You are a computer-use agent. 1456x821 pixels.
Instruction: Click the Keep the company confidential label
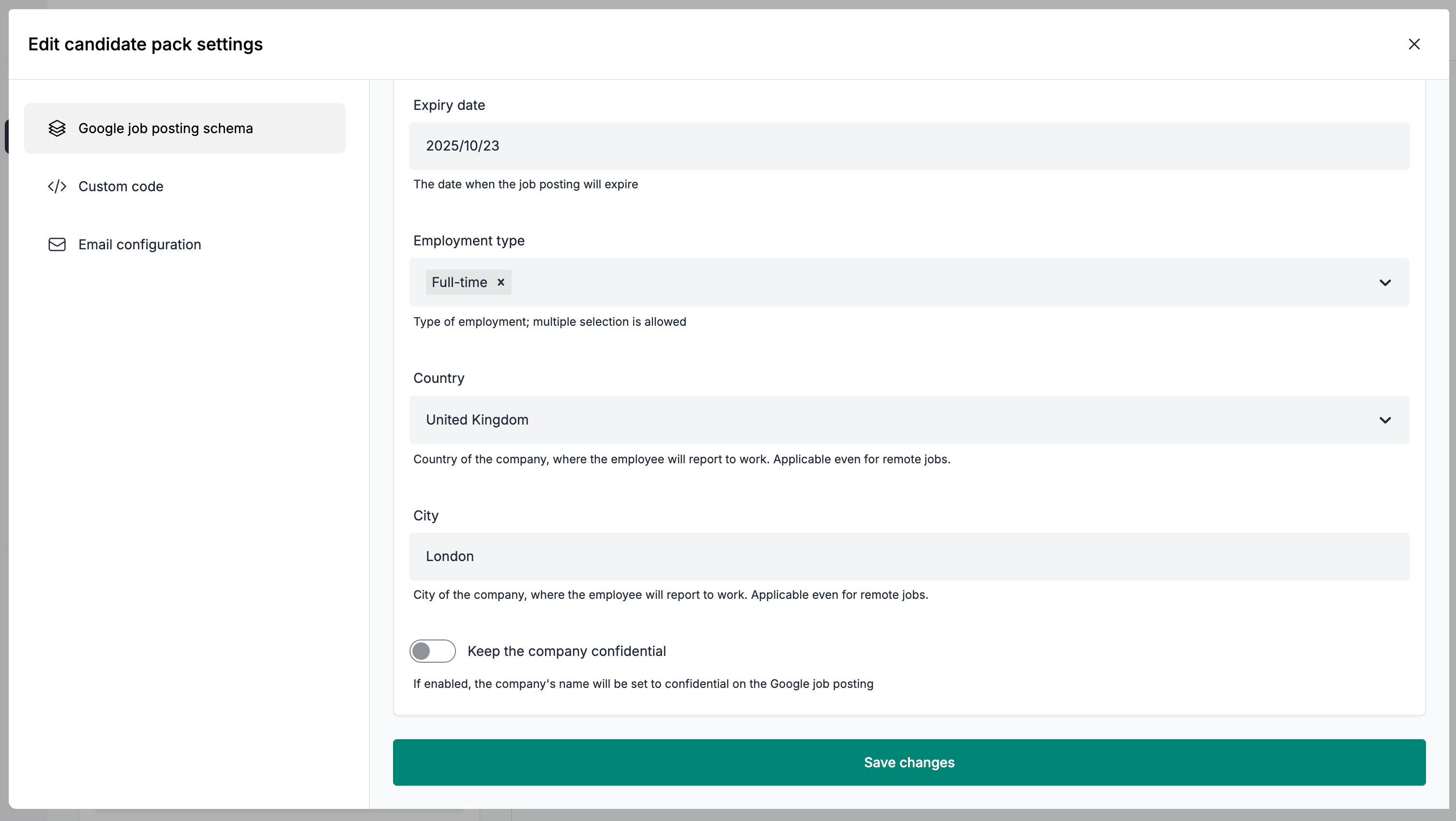[567, 651]
